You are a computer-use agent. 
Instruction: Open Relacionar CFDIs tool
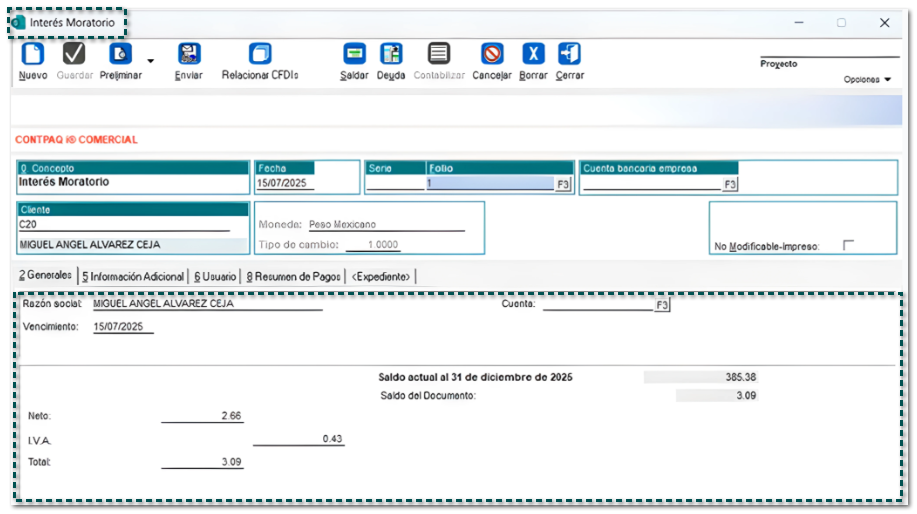pyautogui.click(x=260, y=54)
